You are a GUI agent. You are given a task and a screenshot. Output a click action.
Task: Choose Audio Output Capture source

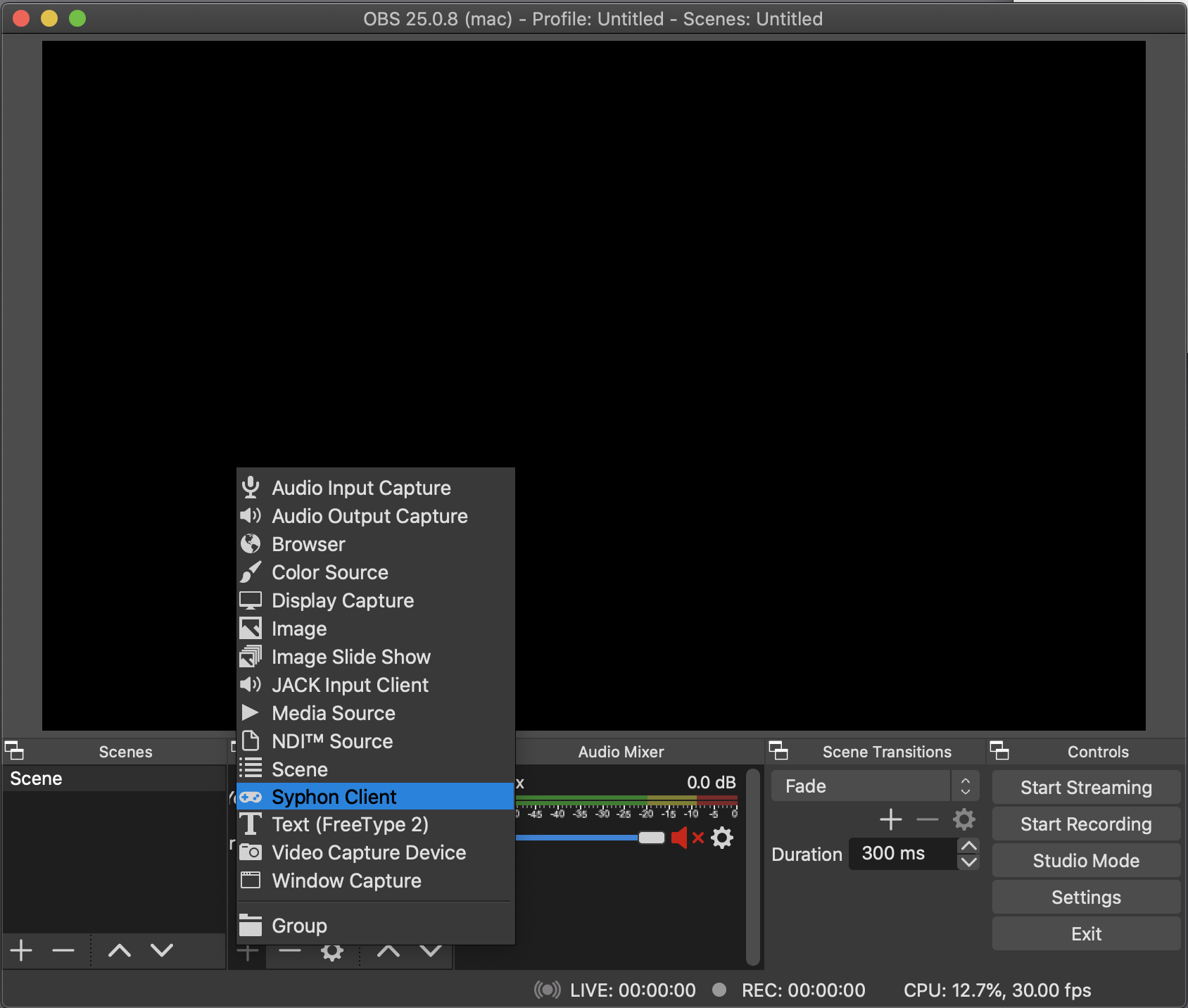pos(376,516)
